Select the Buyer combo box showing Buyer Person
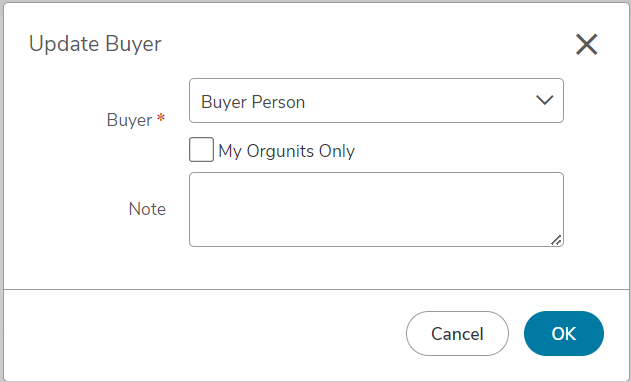 (376, 101)
